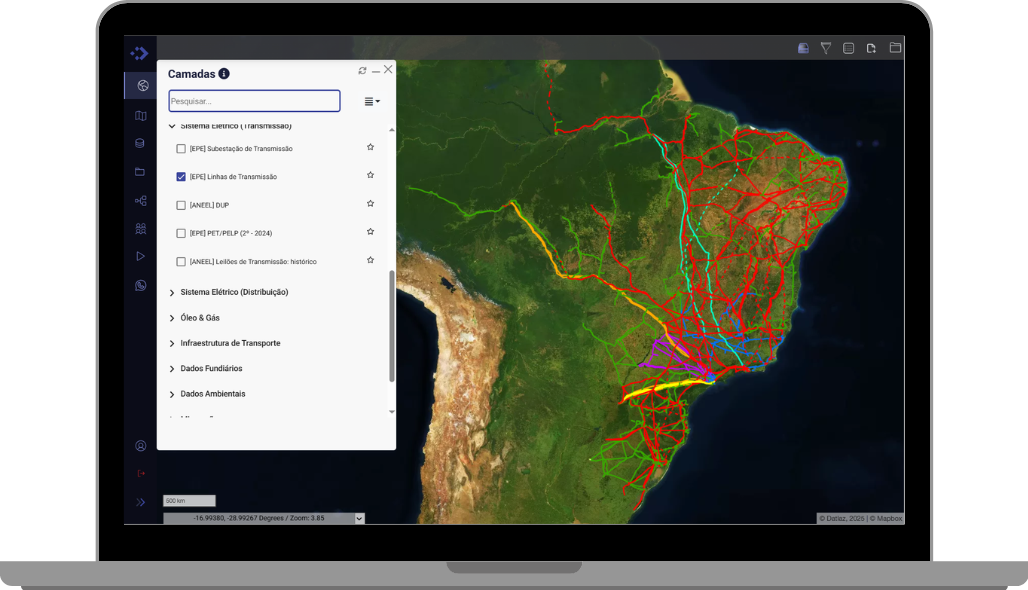Star the PET/PELP (2º - 2024) layer
The image size is (1028, 590).
pos(370,231)
